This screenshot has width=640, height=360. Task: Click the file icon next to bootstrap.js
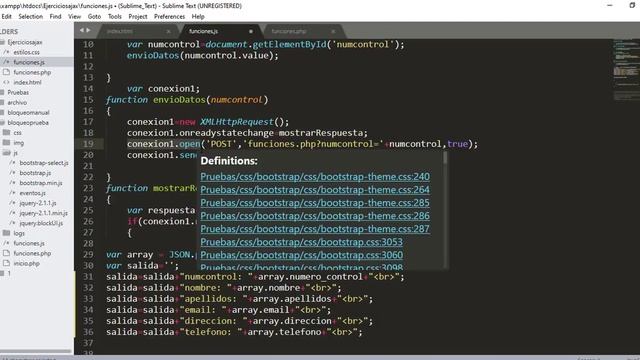pyautogui.click(x=13, y=173)
